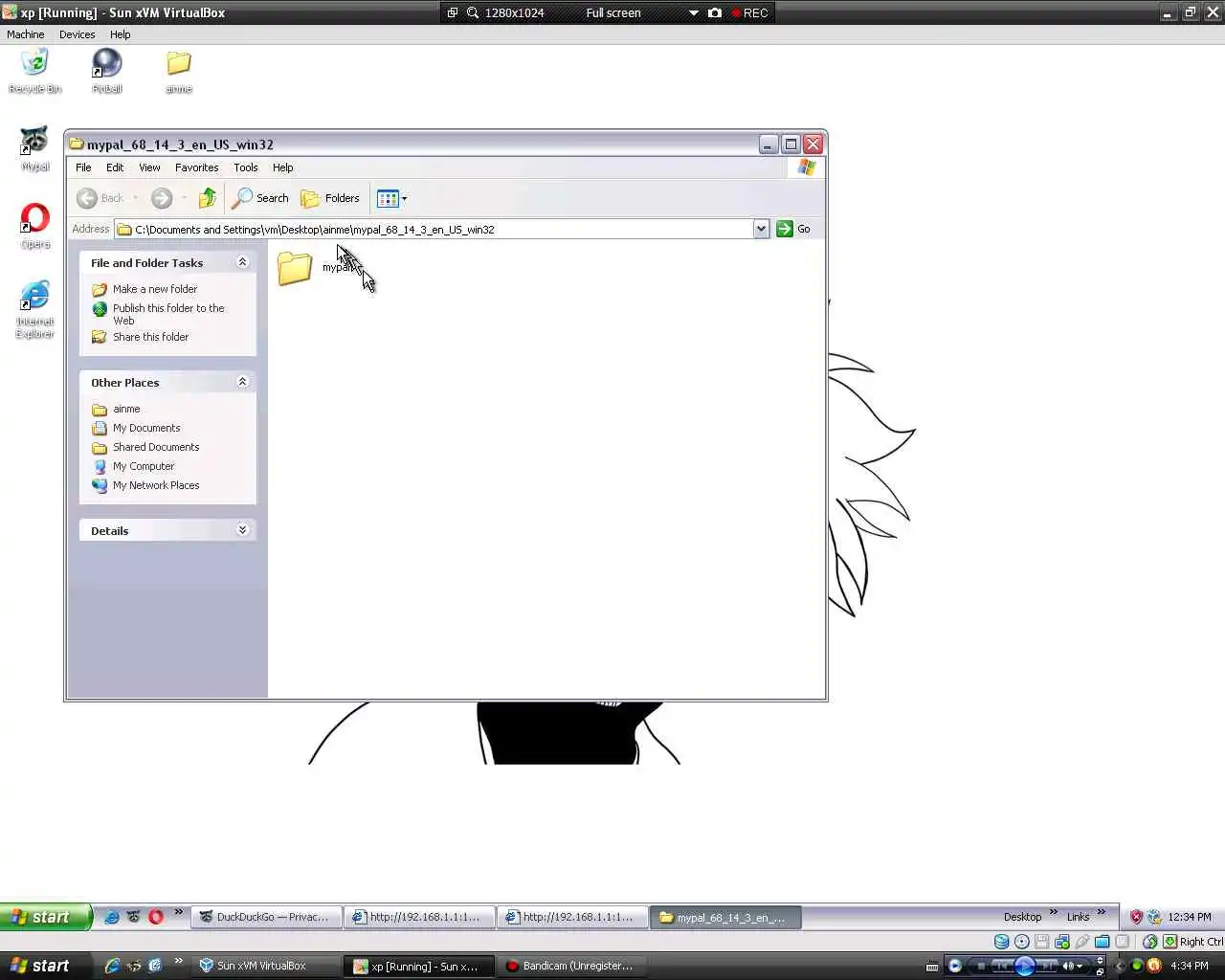Image resolution: width=1225 pixels, height=980 pixels.
Task: Click Mypal raccoon icon in guest quick launch
Action: [134, 917]
